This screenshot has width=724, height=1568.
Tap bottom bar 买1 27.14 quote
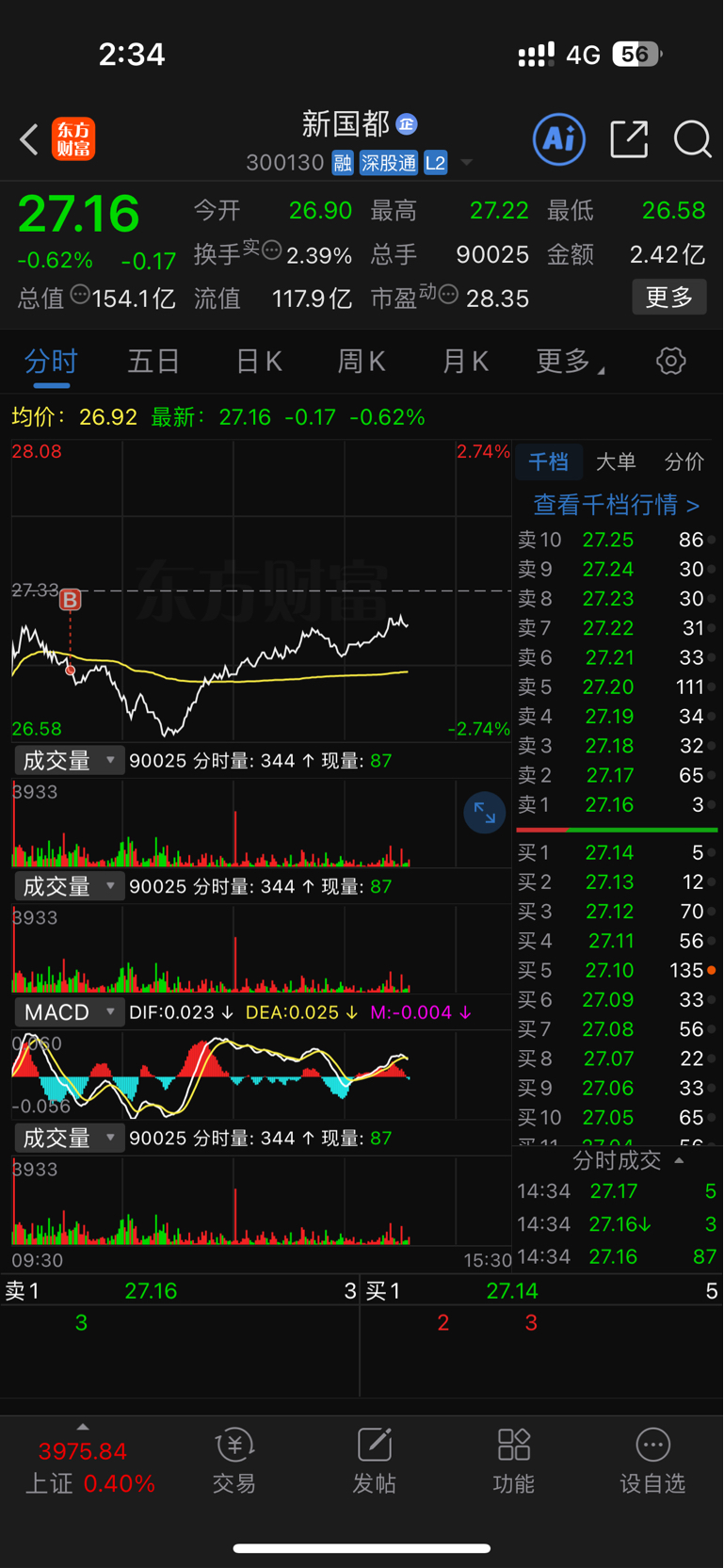pyautogui.click(x=541, y=1291)
